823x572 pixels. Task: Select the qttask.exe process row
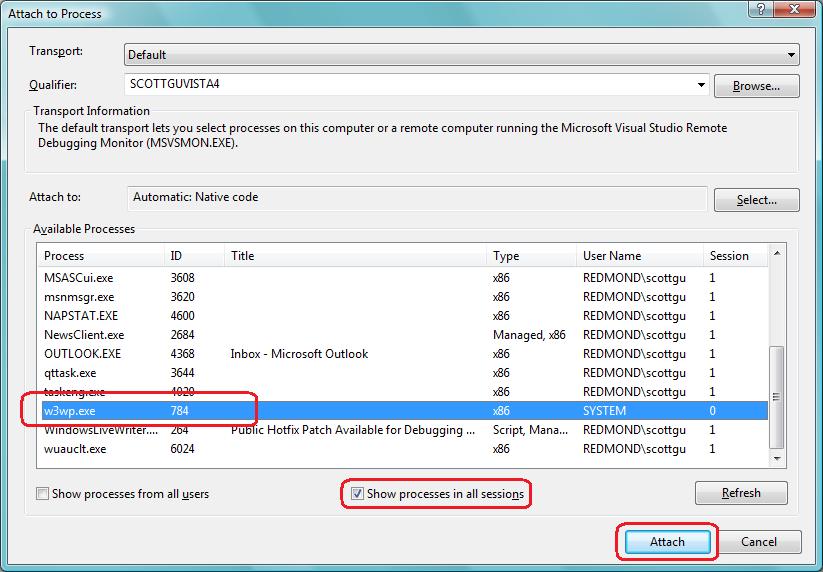pos(403,373)
